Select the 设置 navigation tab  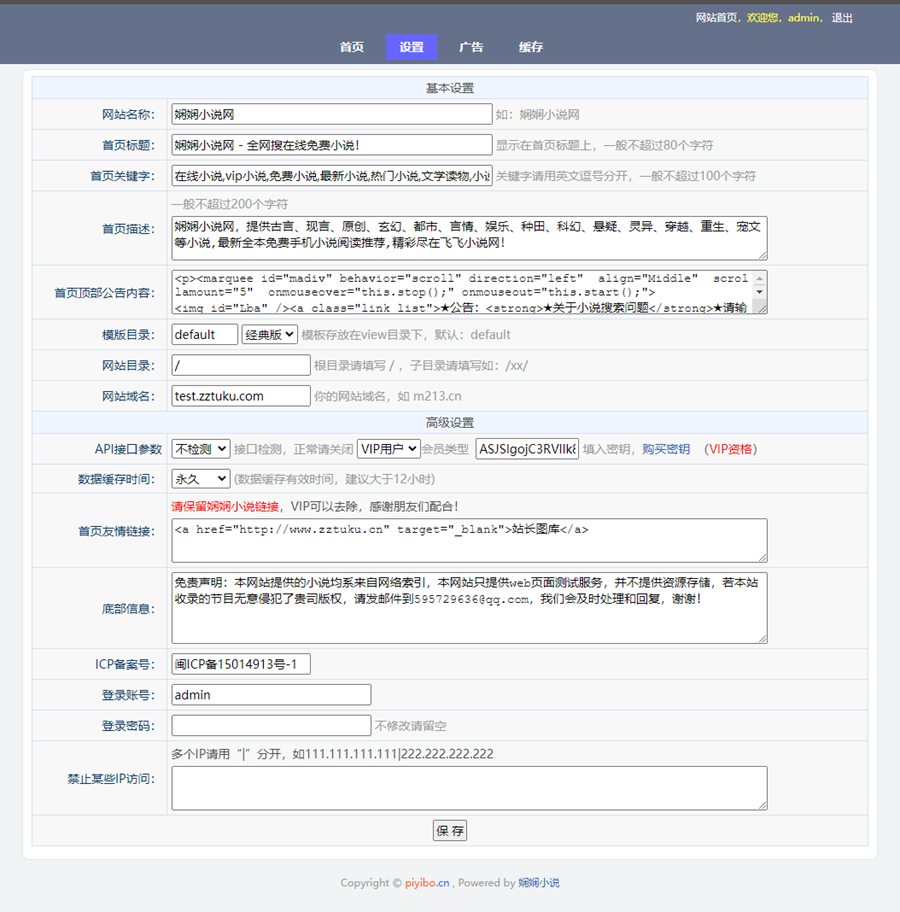tap(411, 47)
